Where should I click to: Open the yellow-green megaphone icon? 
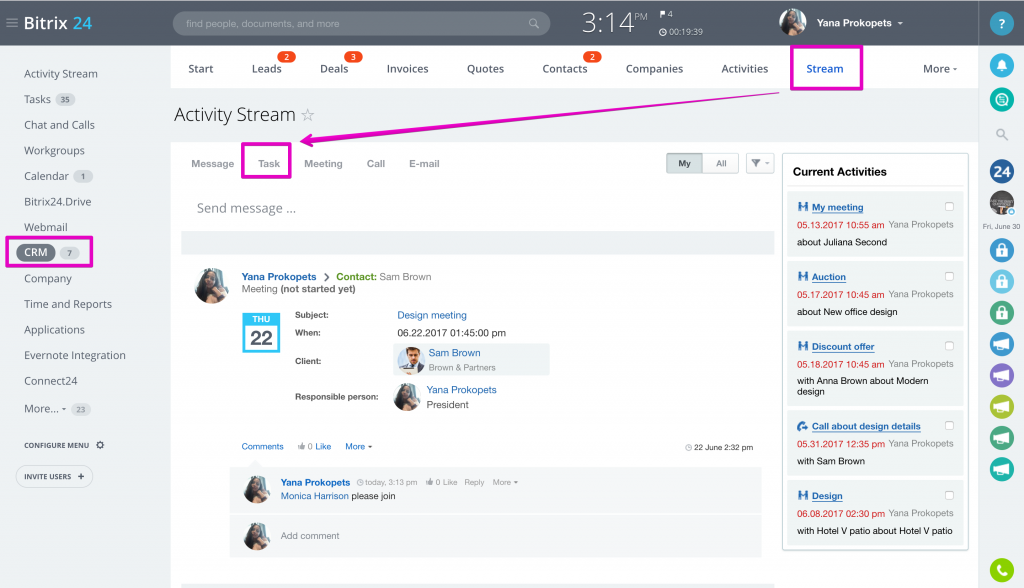(x=1001, y=406)
